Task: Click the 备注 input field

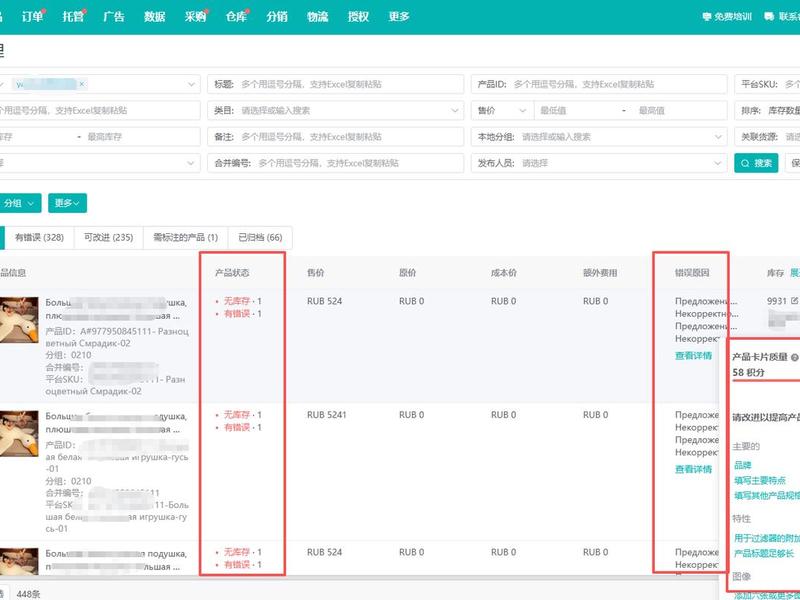Action: tap(335, 137)
